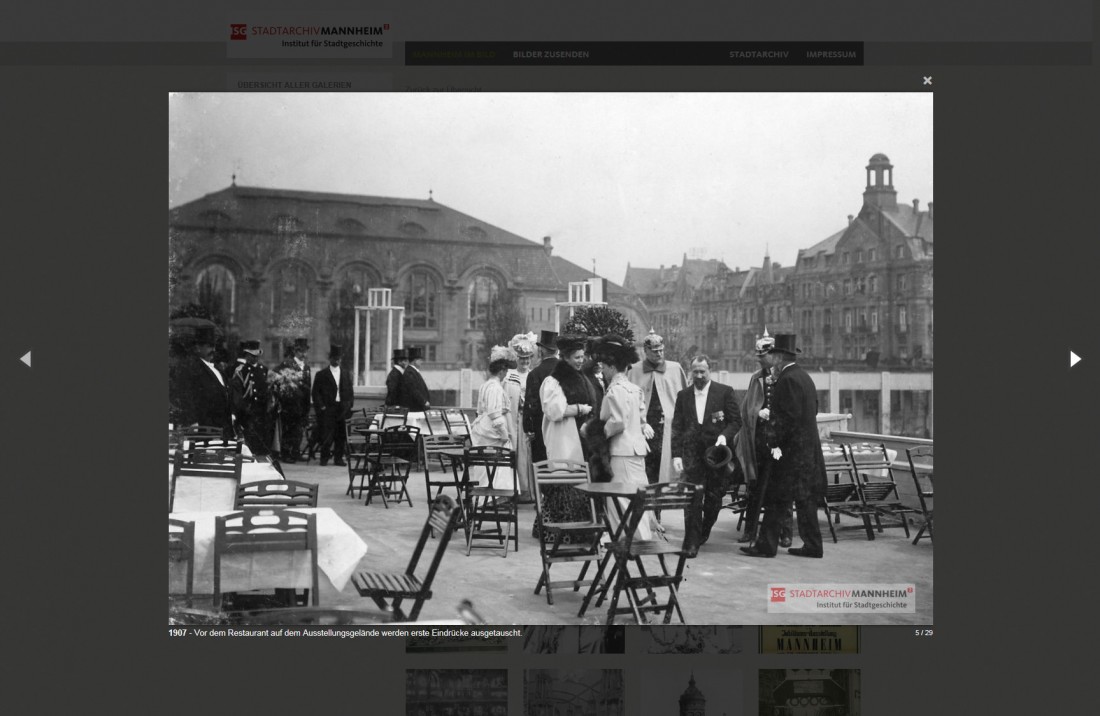Click the 5 / 29 image counter
The height and width of the screenshot is (716, 1100).
923,633
